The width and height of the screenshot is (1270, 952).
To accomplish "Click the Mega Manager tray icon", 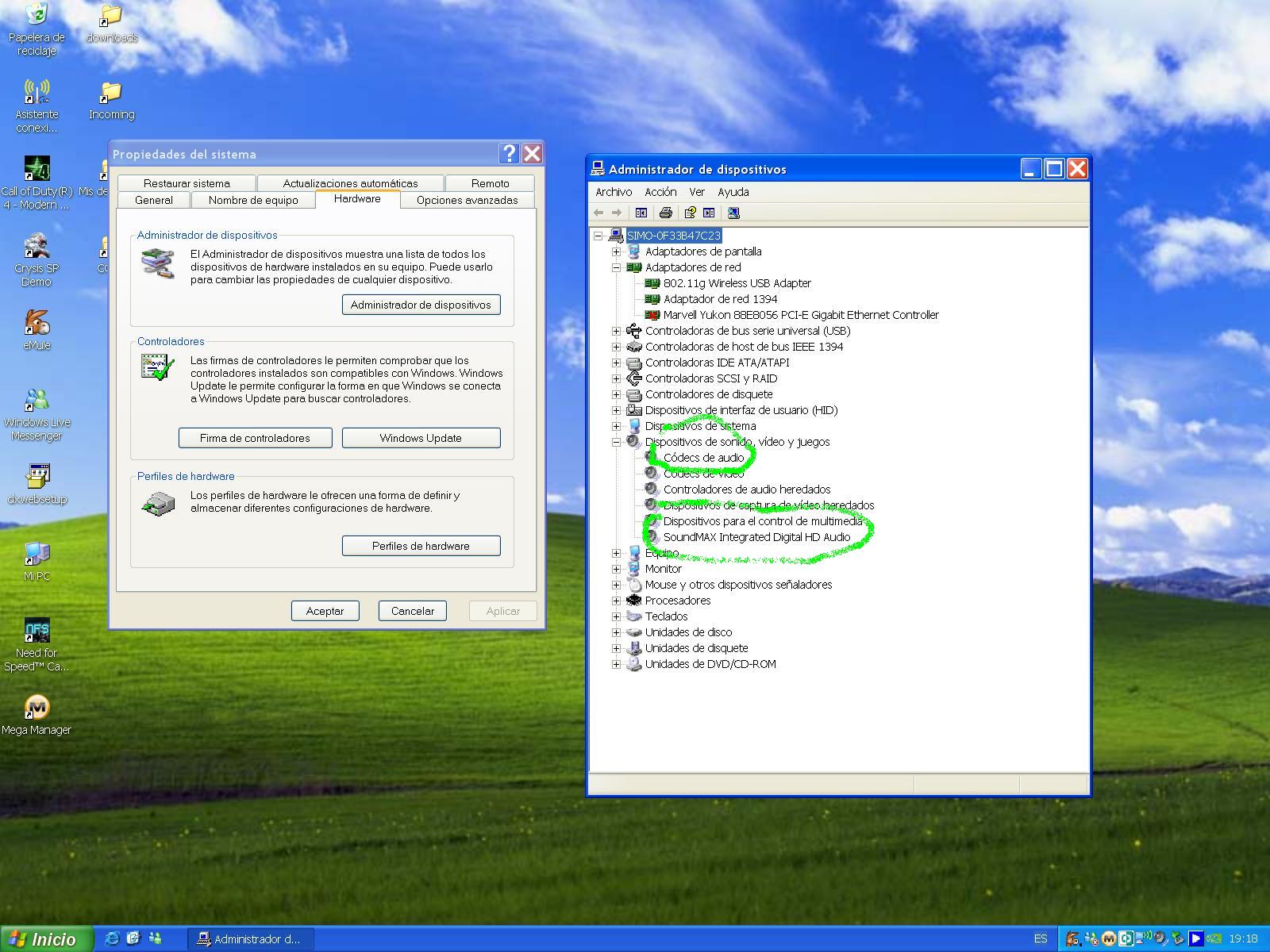I will pos(1109,939).
